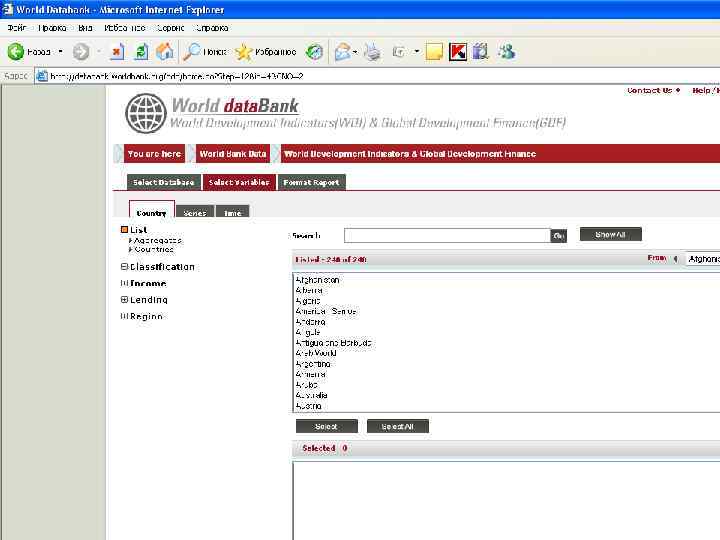Open Favorites star toolbar button
Screen dimensions: 720x540
coord(265,52)
